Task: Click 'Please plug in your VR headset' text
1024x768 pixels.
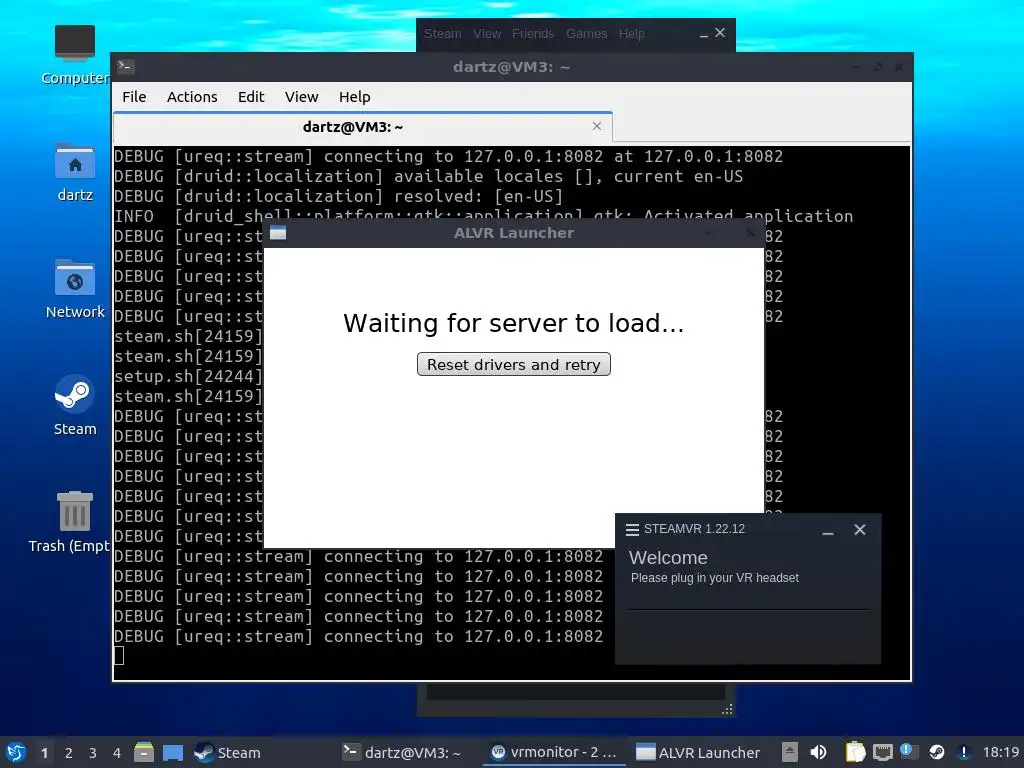Action: [x=714, y=578]
